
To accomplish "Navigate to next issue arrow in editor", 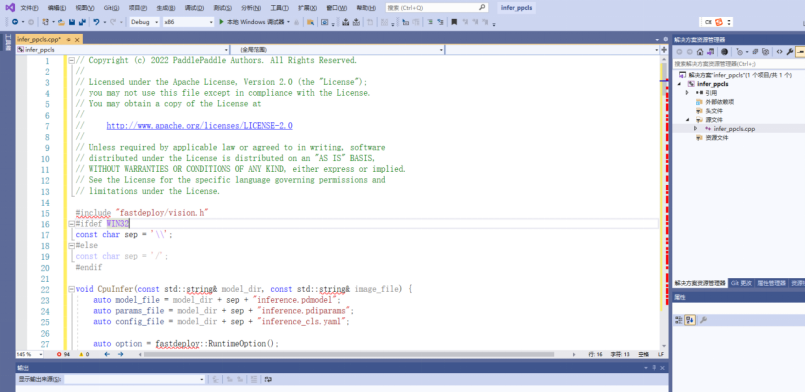I will click(120, 354).
